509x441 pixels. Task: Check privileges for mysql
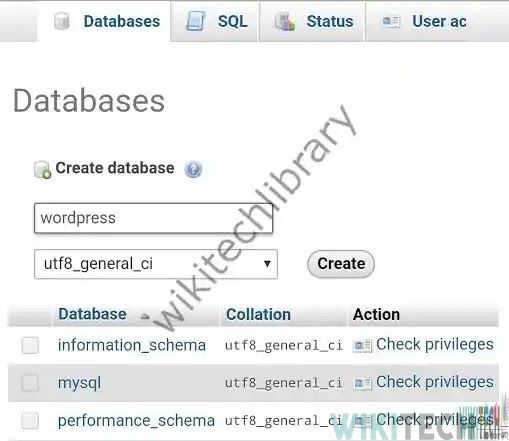(x=435, y=382)
